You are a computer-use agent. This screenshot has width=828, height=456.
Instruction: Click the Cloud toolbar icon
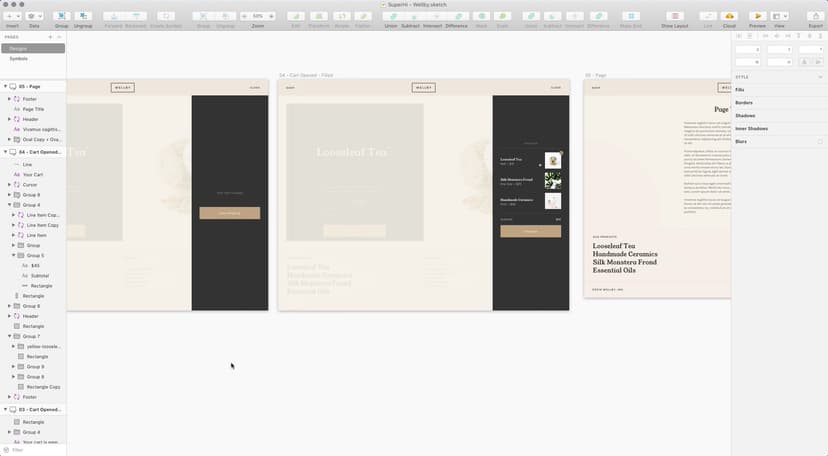coord(729,17)
